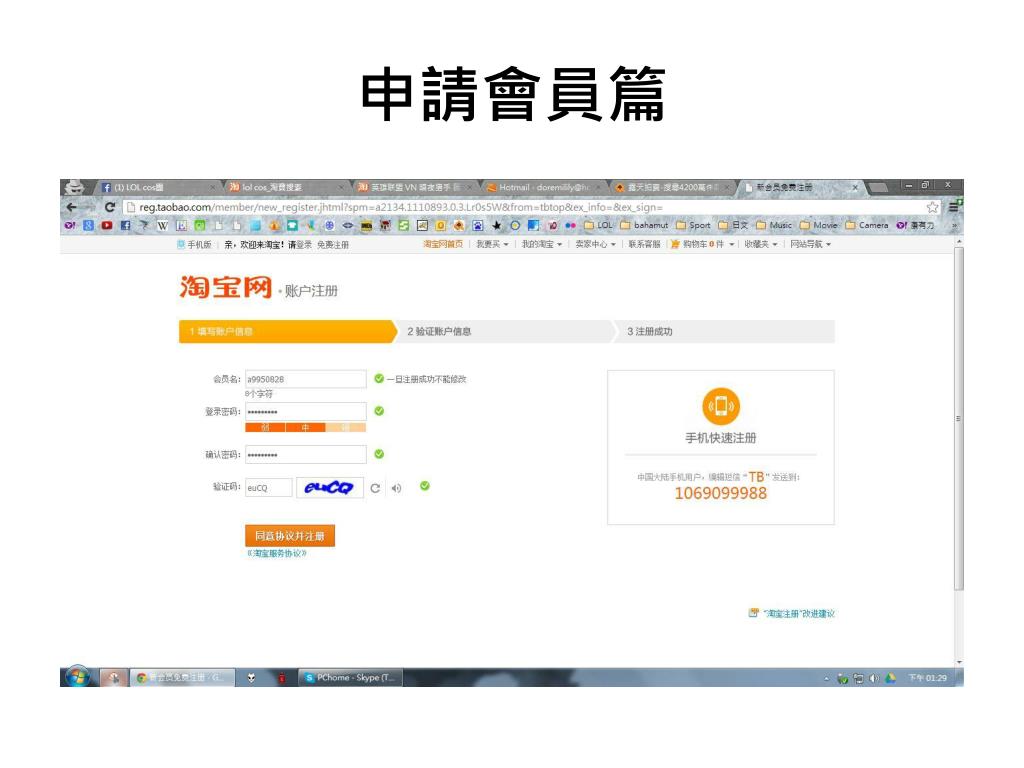Open the "淘宝注册"改进建议 feedback link

[792, 613]
